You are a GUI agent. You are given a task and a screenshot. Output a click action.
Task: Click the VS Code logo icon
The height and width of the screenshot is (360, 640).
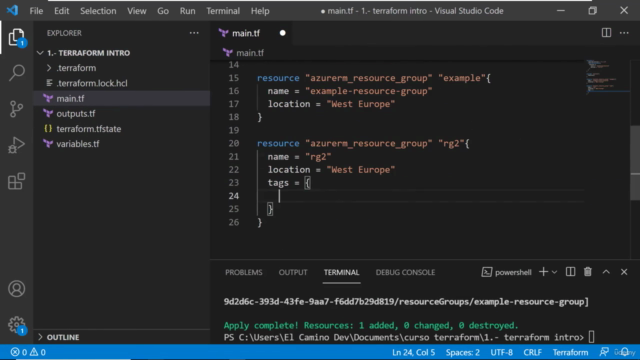(12, 11)
